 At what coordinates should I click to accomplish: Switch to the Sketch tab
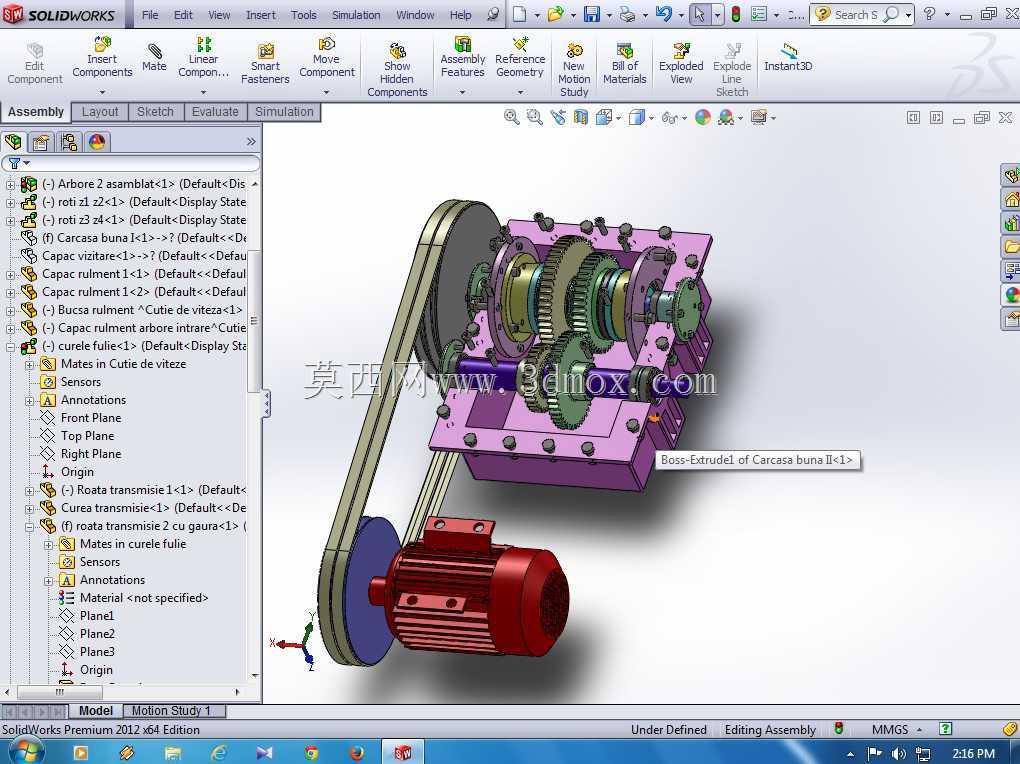tap(155, 112)
